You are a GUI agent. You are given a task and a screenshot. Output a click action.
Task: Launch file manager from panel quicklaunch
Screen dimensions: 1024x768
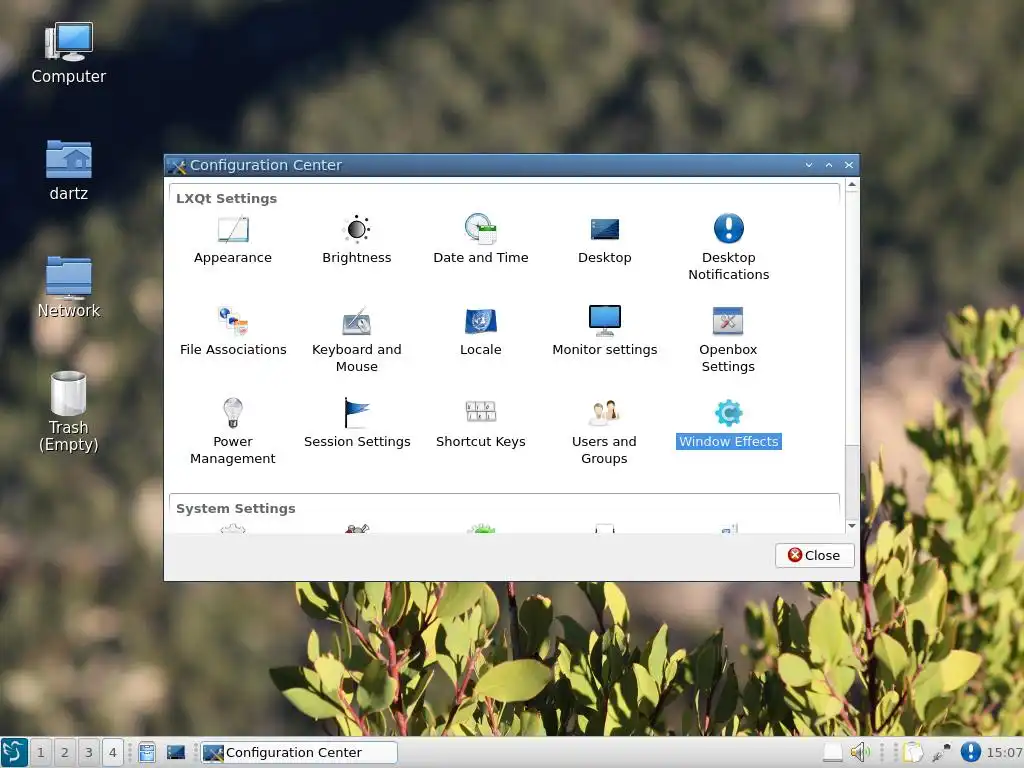147,752
